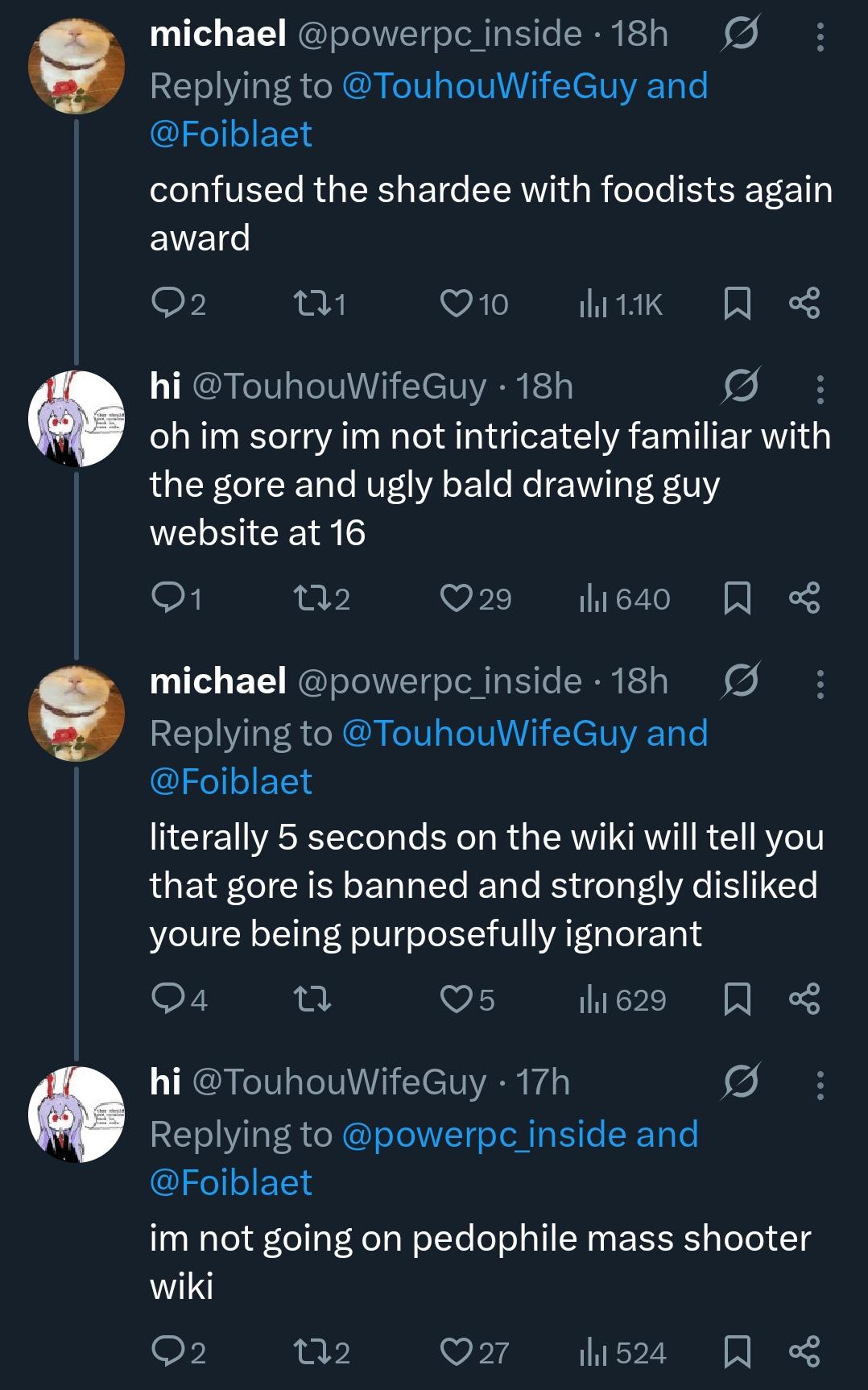
Task: Bookmark the "pedophile mass shooter wiki" tweet
Action: (x=738, y=1352)
